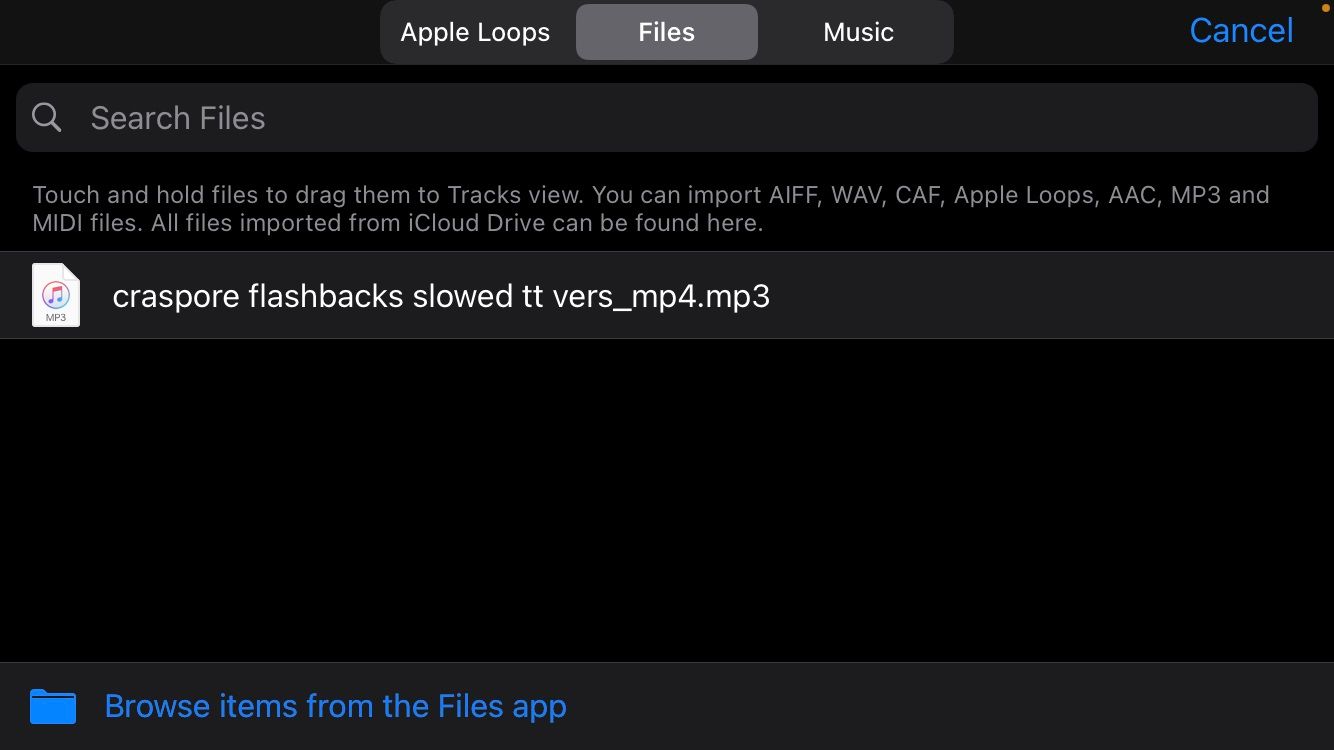Tap the music note on file thumbnail
Image resolution: width=1334 pixels, height=750 pixels.
click(x=56, y=294)
